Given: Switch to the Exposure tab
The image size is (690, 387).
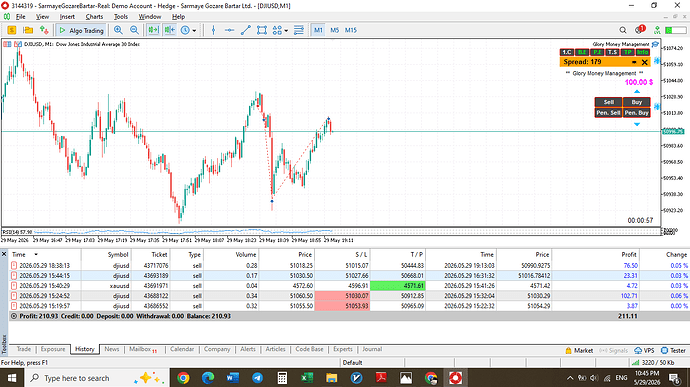Looking at the screenshot, I should coord(53,349).
